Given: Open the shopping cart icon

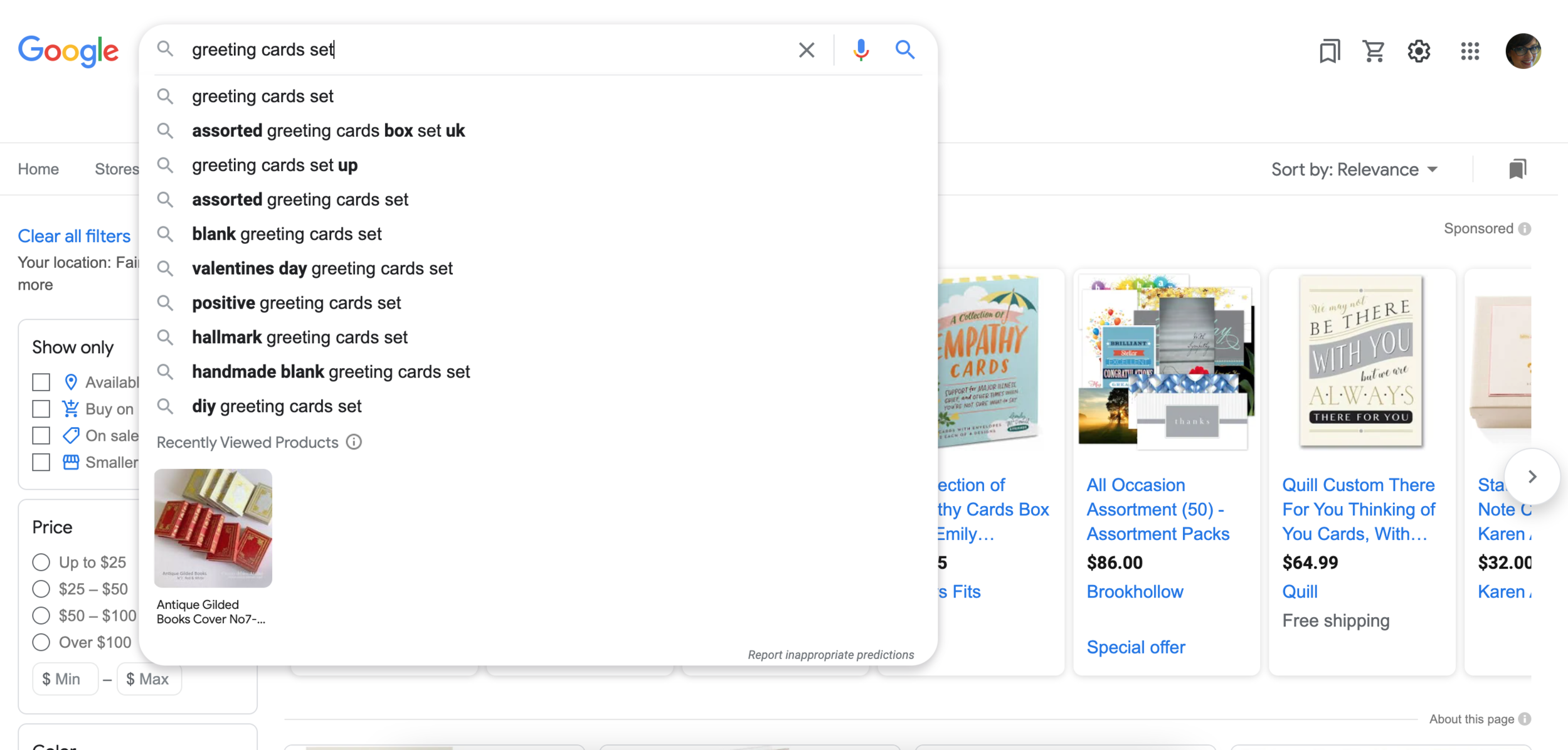Looking at the screenshot, I should point(1373,51).
